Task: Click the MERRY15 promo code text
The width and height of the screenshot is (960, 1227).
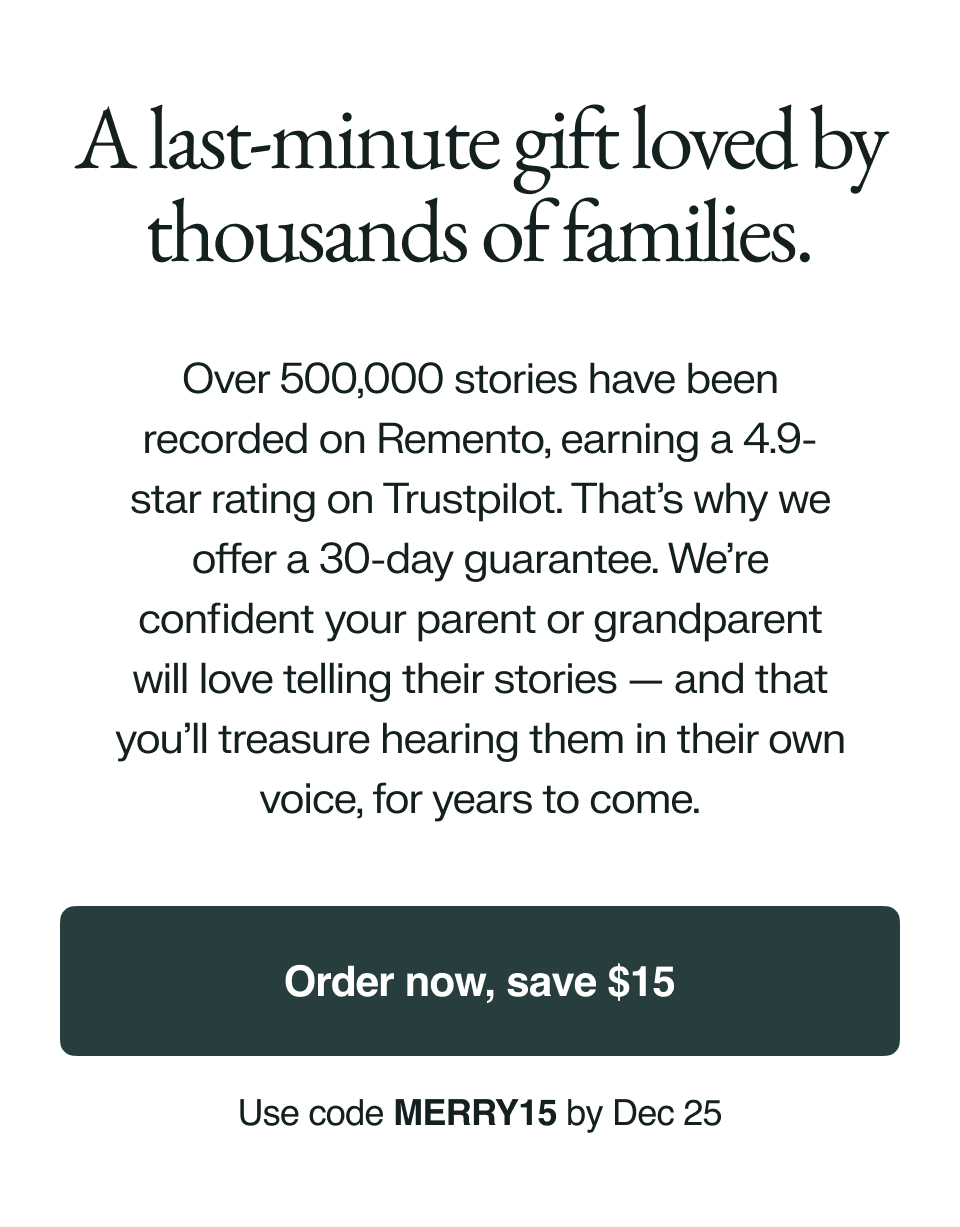Action: [x=475, y=1113]
